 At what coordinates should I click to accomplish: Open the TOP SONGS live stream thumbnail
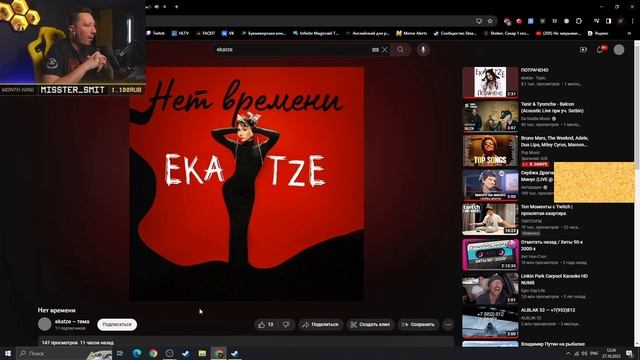(490, 151)
